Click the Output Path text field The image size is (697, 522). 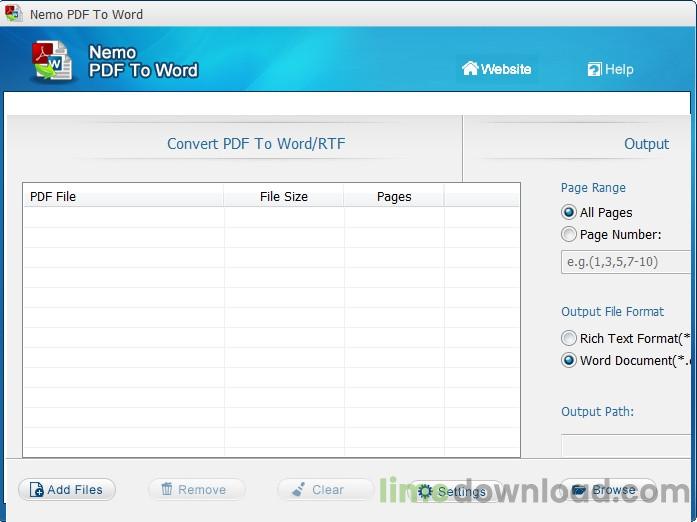627,445
